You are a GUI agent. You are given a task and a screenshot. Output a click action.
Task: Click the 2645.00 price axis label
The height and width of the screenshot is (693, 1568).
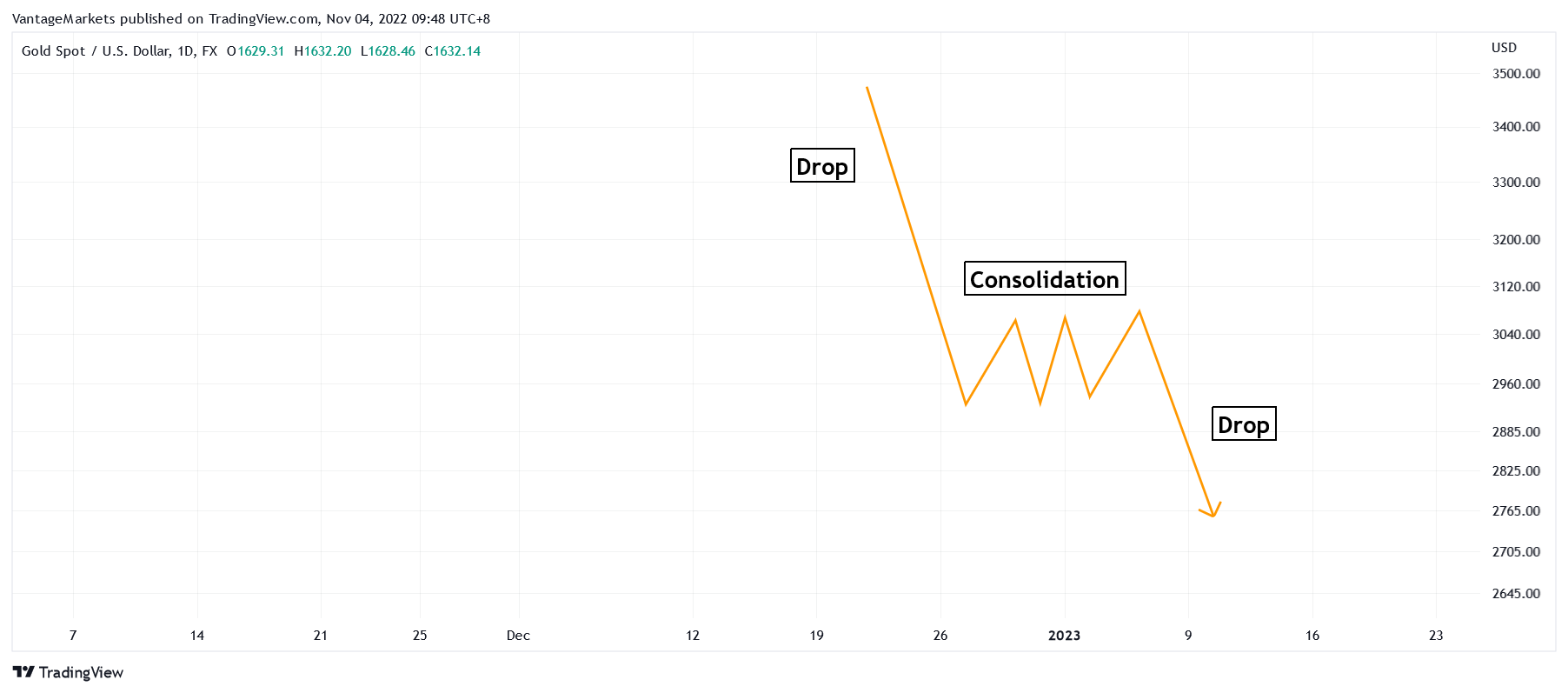[1516, 594]
